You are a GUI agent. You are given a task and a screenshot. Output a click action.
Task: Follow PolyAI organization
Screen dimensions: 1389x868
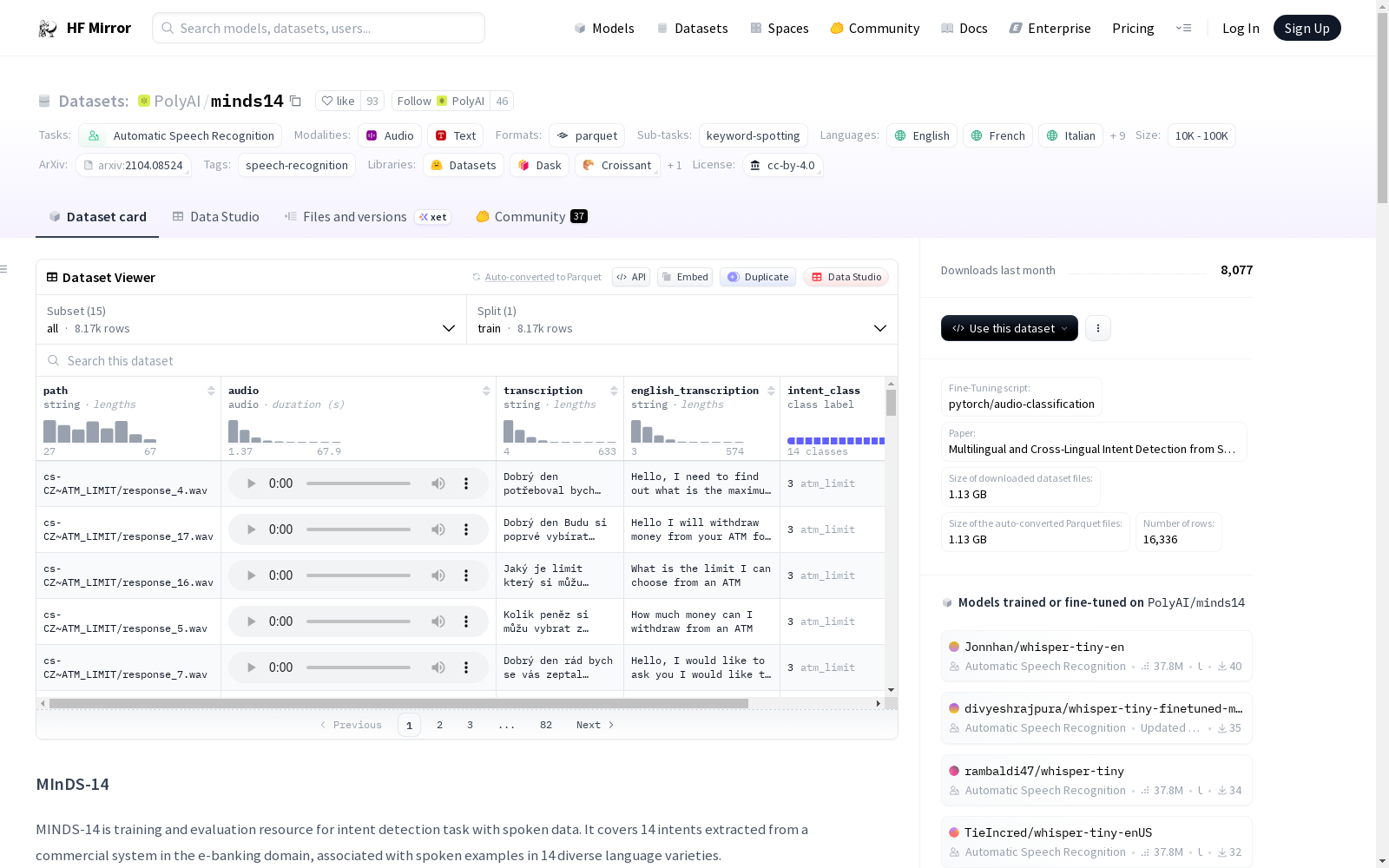[441, 101]
